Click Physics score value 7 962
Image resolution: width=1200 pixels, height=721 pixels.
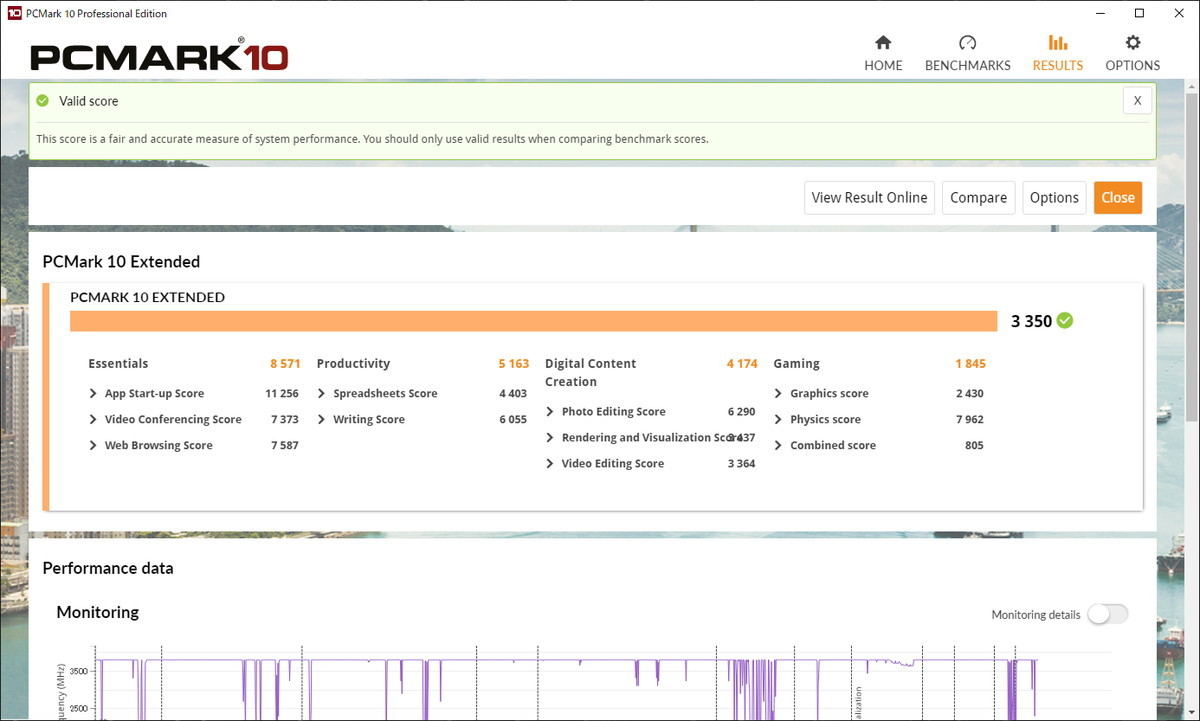tap(970, 420)
